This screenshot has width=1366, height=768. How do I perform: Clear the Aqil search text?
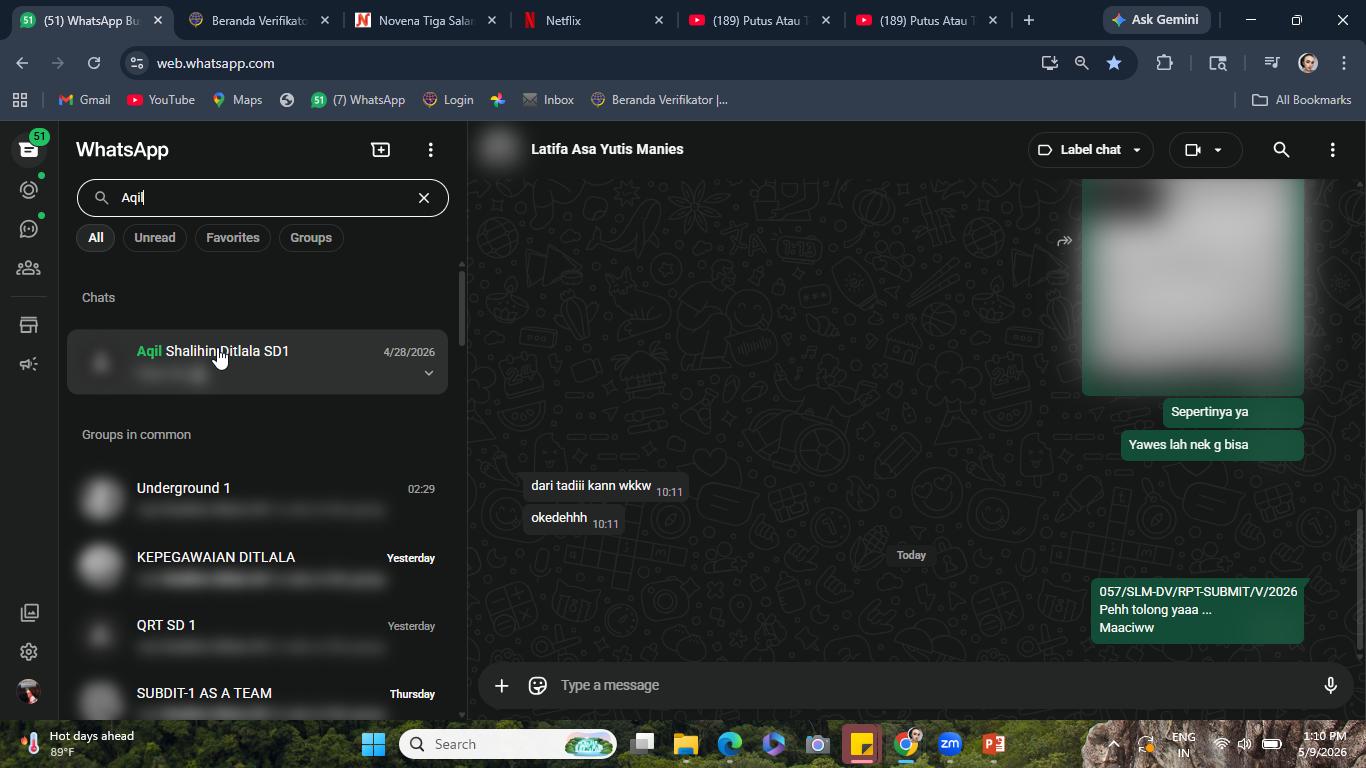click(x=424, y=198)
